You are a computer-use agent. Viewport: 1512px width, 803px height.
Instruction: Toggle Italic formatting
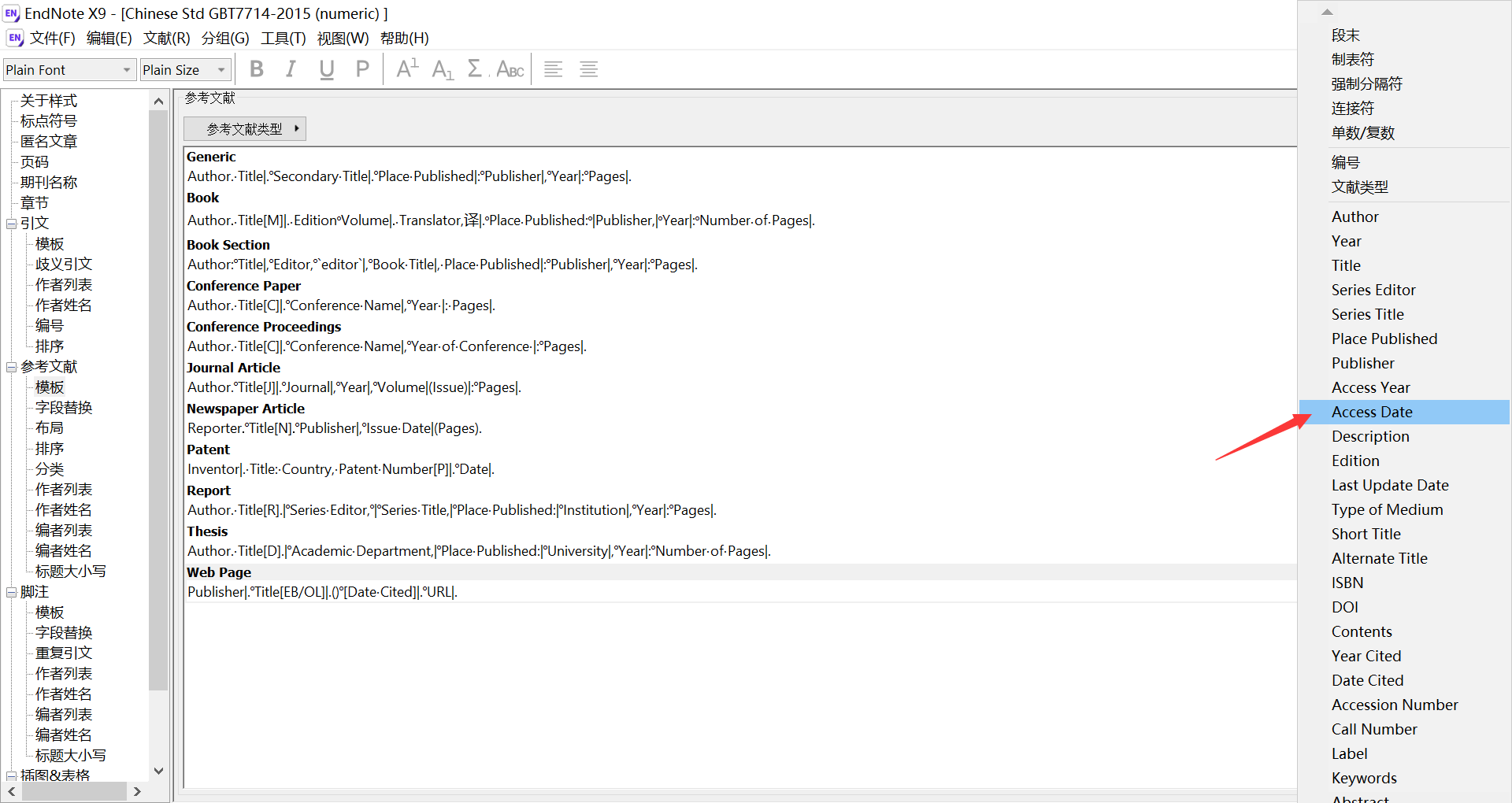[291, 69]
